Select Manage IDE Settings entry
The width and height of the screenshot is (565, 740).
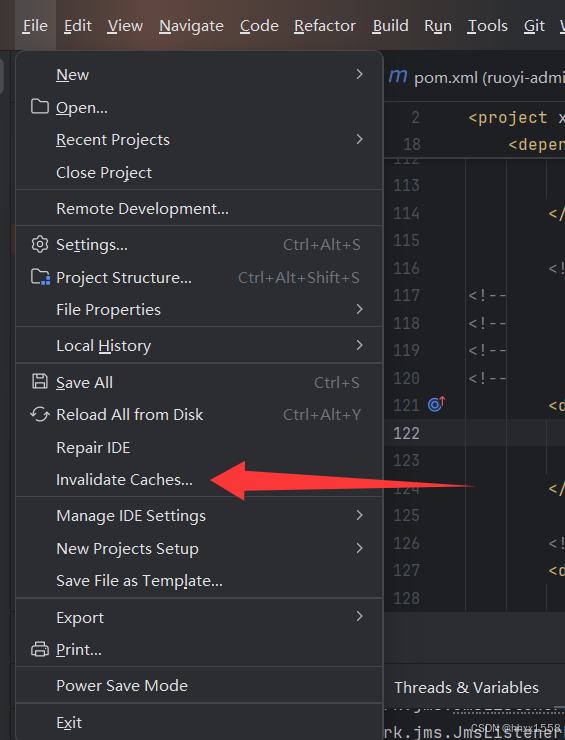[199, 515]
